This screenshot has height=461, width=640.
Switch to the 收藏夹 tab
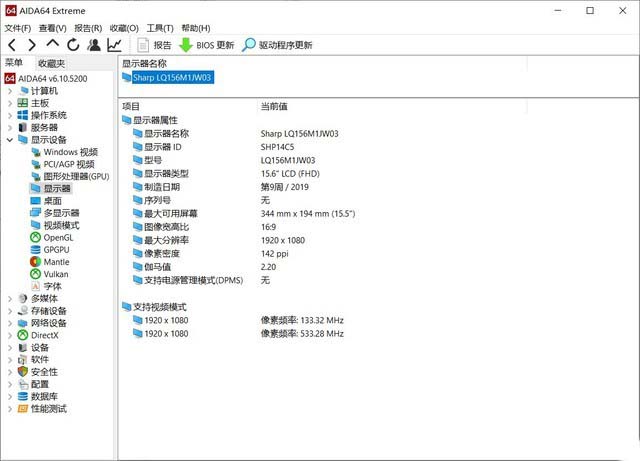point(51,63)
